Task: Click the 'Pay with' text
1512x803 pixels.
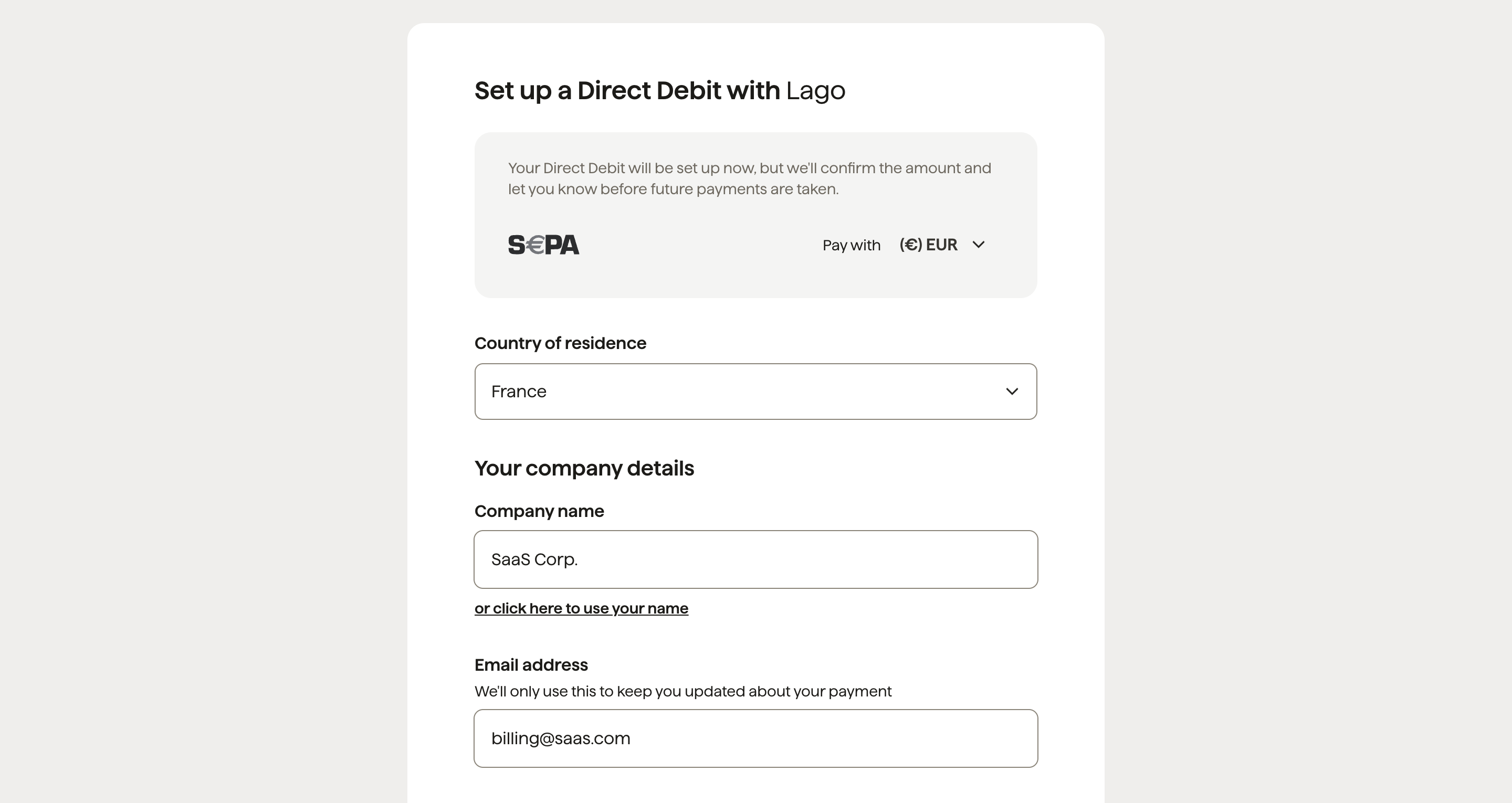Action: coord(851,246)
